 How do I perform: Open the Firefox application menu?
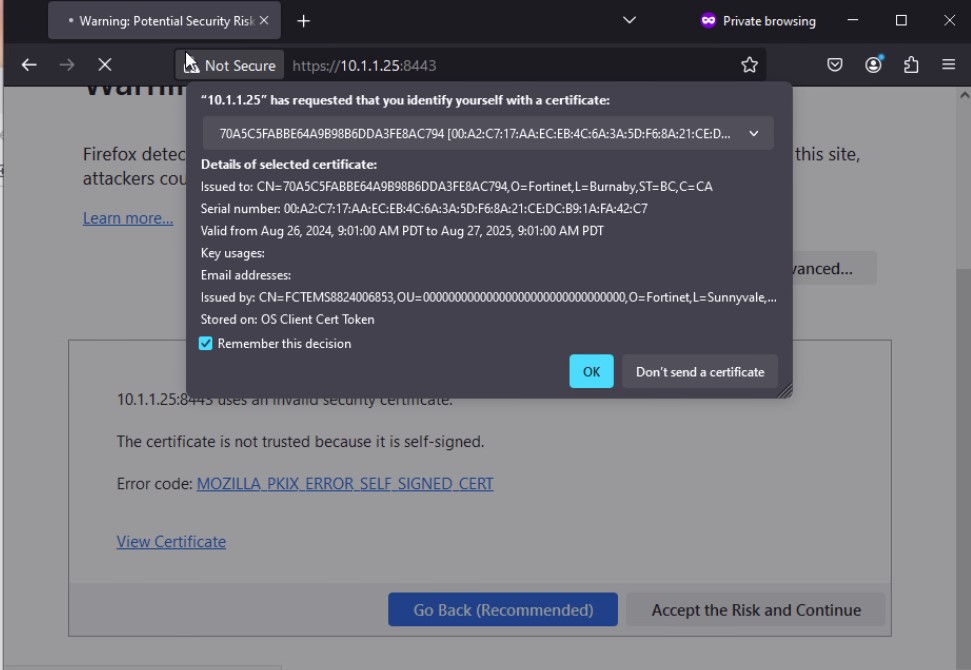point(949,65)
